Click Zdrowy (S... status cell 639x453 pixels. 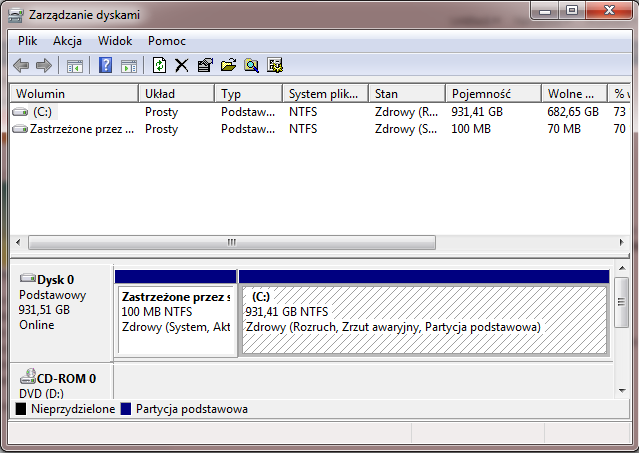pyautogui.click(x=406, y=129)
